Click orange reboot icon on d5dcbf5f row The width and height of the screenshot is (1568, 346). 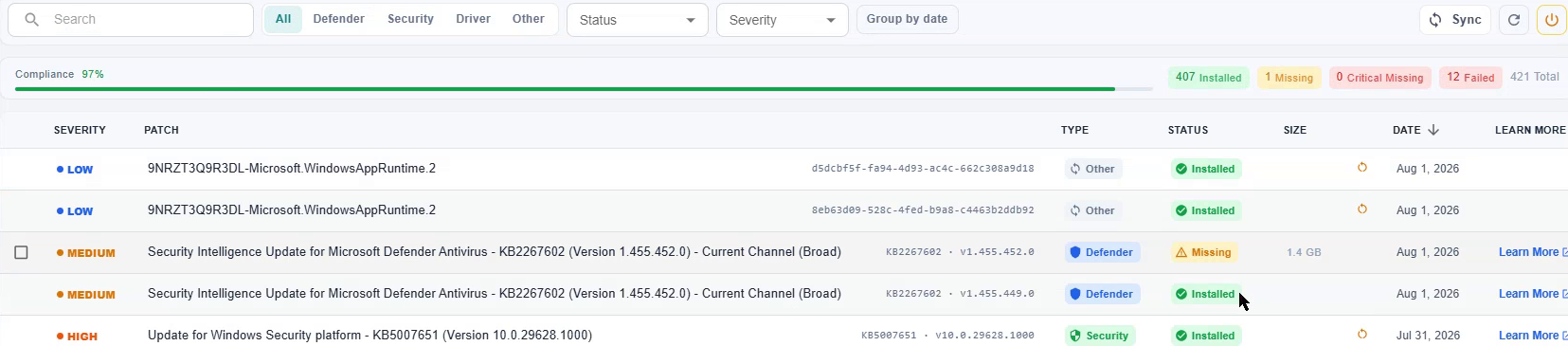[x=1362, y=168]
